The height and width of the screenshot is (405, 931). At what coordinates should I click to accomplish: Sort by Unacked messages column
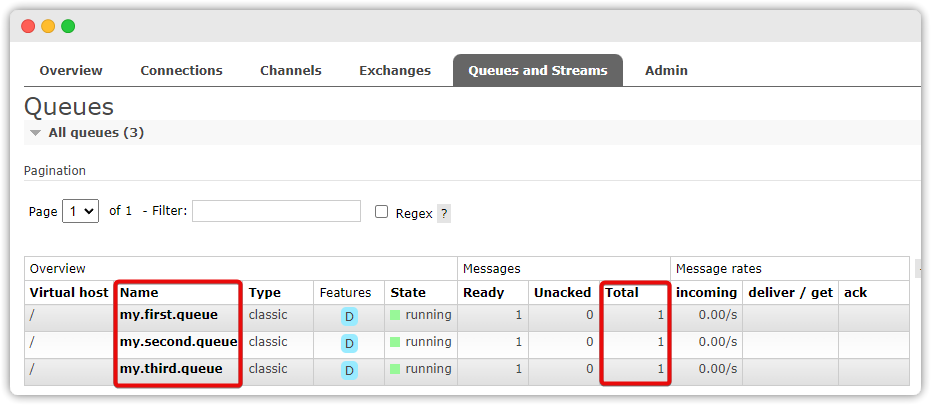pos(562,293)
